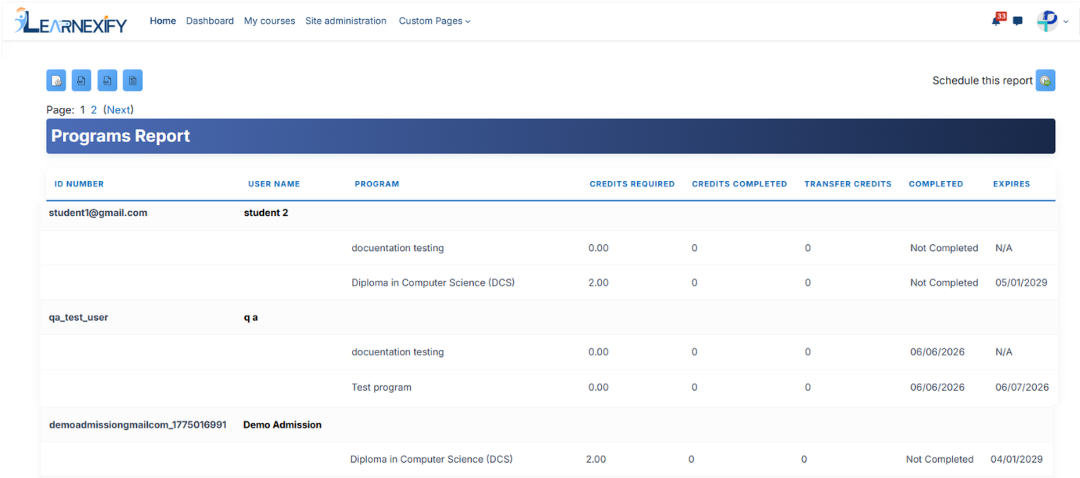Image resolution: width=1080 pixels, height=478 pixels.
Task: Select user name 'student 2'
Action: tap(266, 213)
